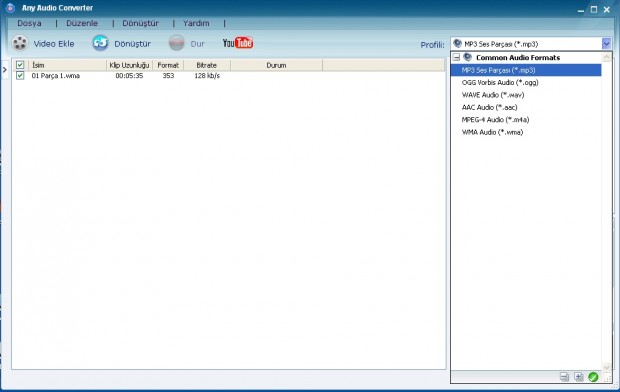The height and width of the screenshot is (392, 620).
Task: Click the plus add-profile icon in the profile footer
Action: 579,377
